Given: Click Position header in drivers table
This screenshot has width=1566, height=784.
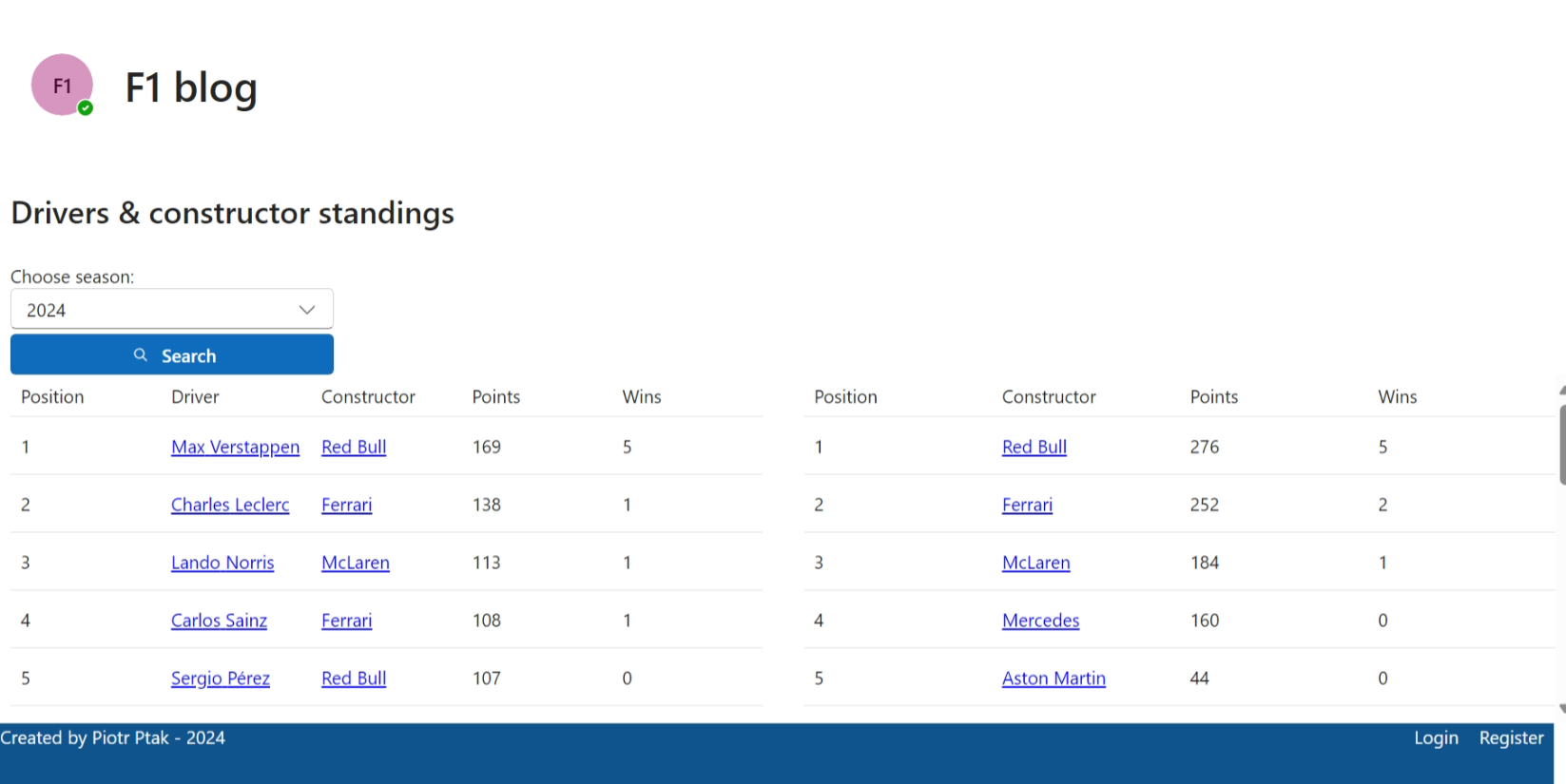Looking at the screenshot, I should (52, 396).
